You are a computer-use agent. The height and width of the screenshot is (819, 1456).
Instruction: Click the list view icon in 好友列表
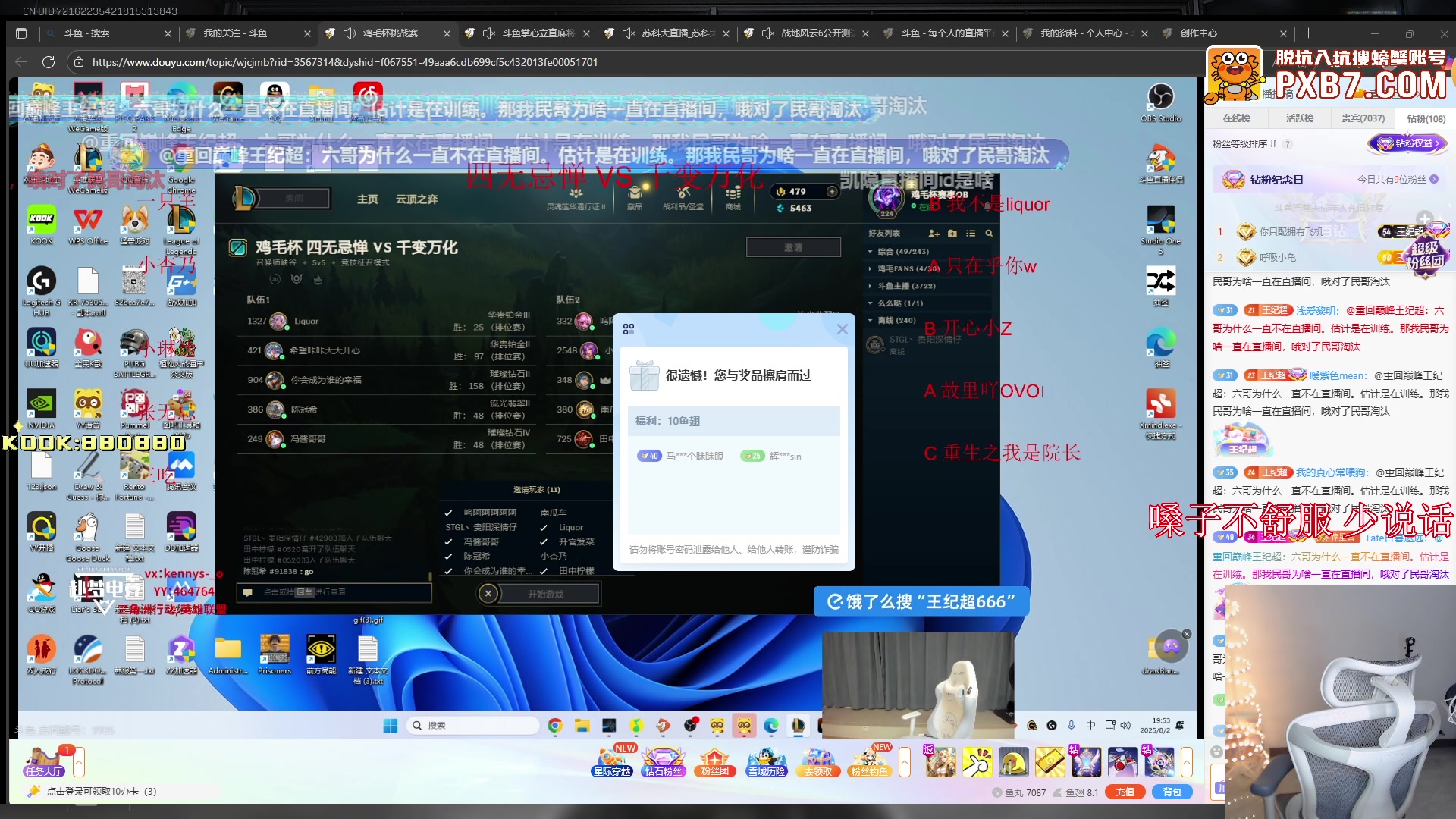[x=971, y=234]
